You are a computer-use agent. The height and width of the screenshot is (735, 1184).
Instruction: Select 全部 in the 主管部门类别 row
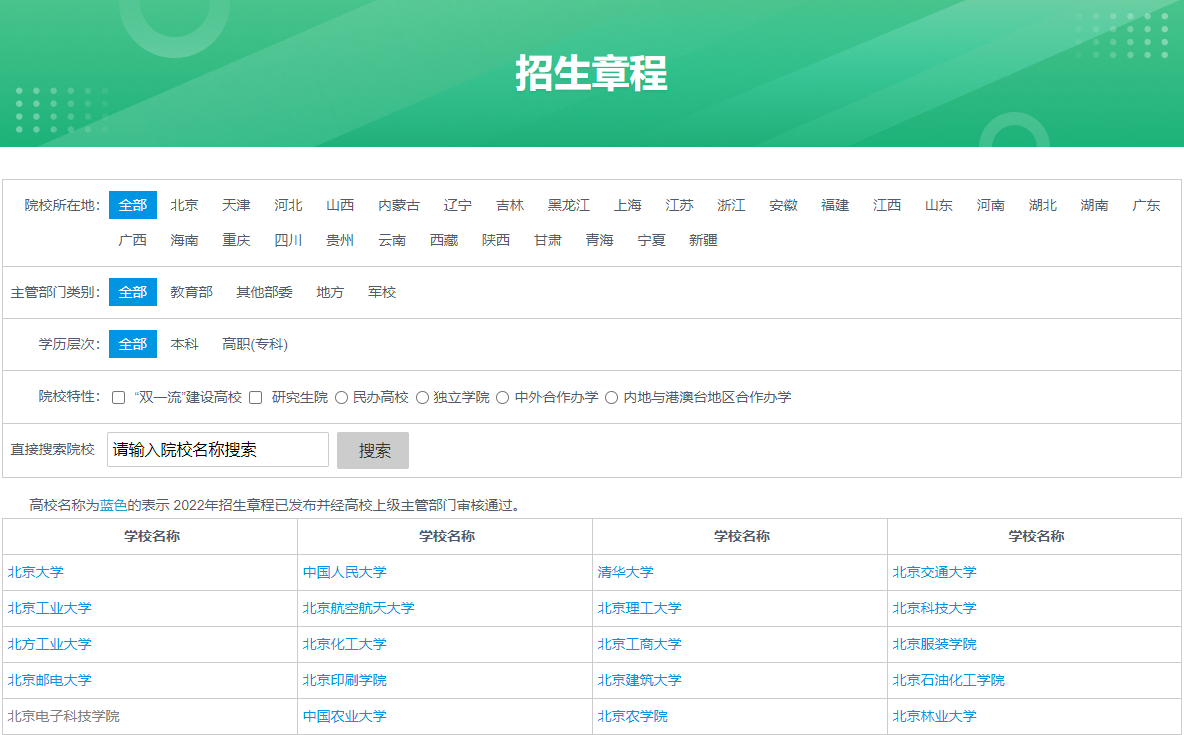[x=133, y=292]
